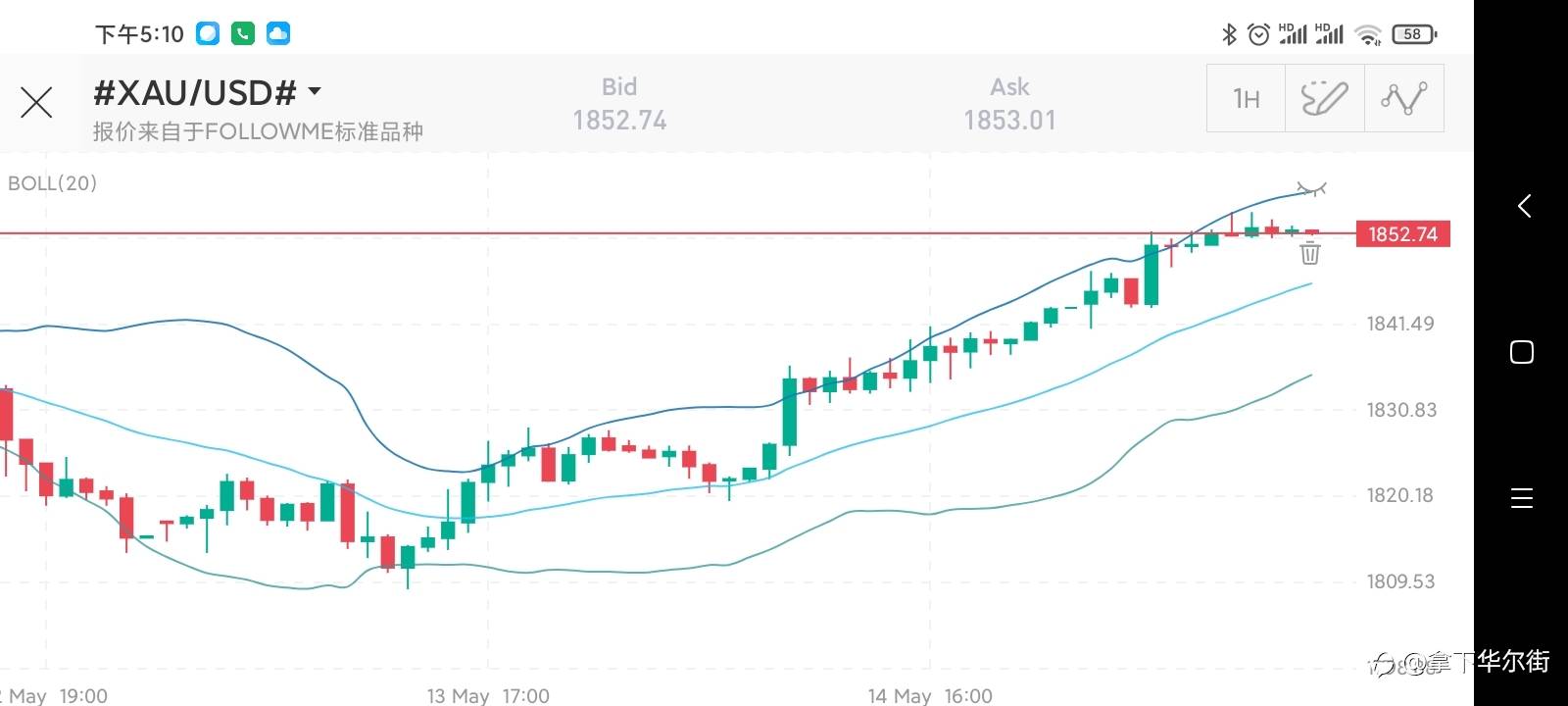Screen dimensions: 1568x706
Task: Delete the horizontal price line via trash icon
Action: pos(1309,254)
